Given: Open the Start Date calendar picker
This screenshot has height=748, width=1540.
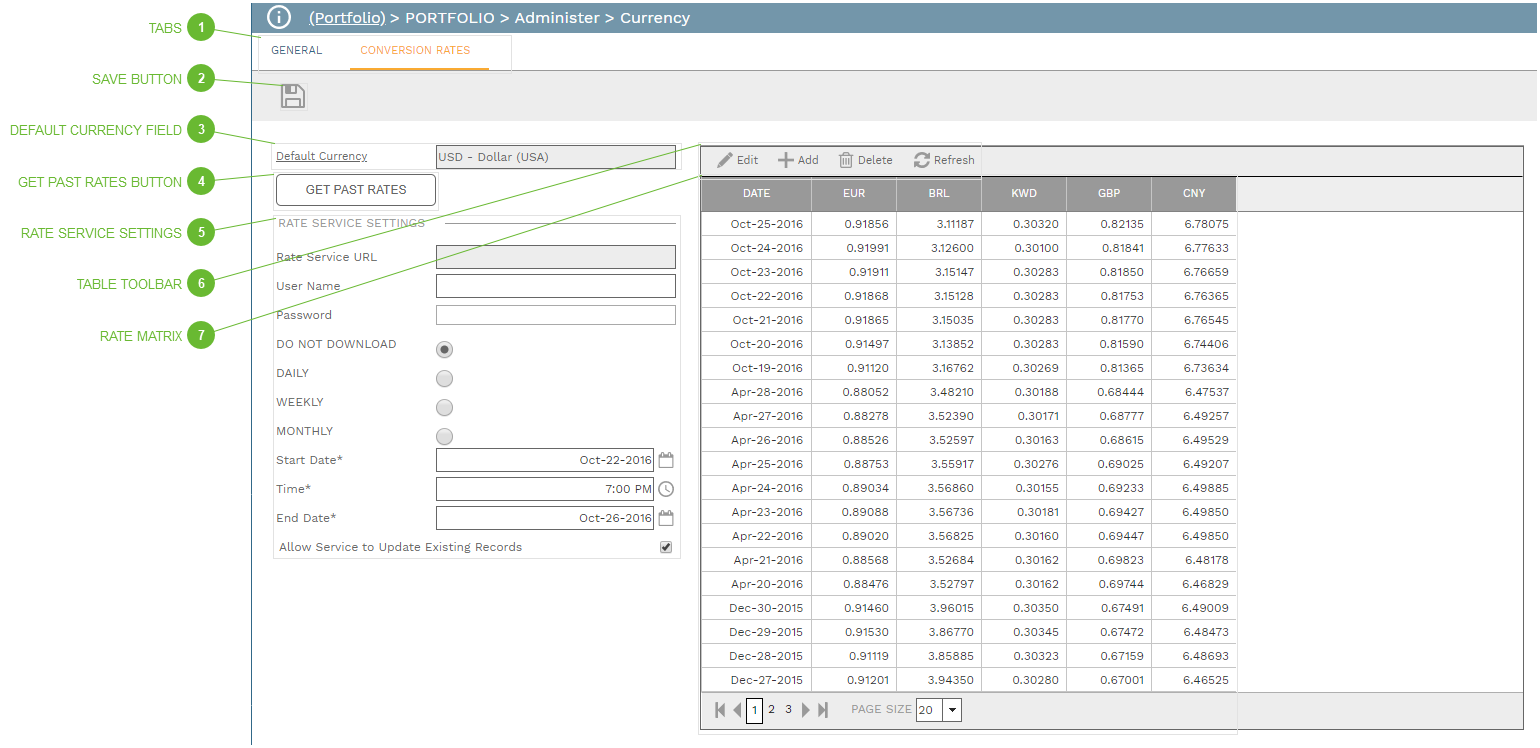Looking at the screenshot, I should [667, 461].
